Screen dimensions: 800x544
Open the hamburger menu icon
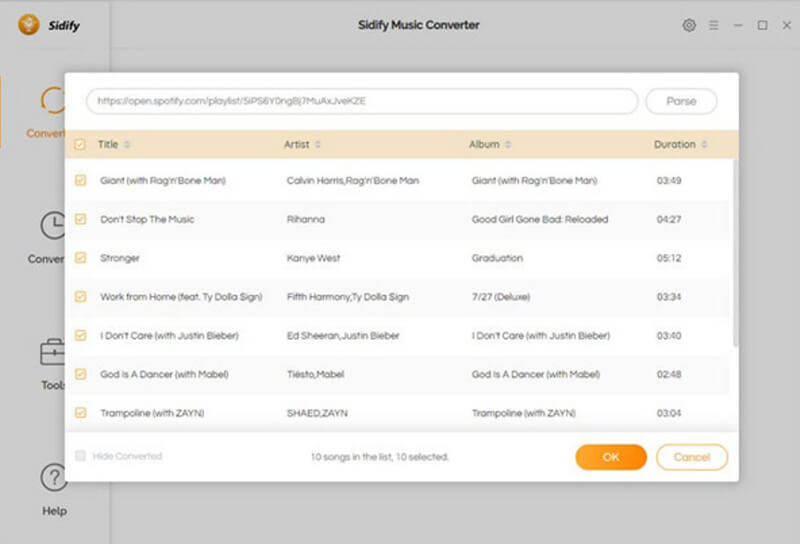click(x=714, y=25)
